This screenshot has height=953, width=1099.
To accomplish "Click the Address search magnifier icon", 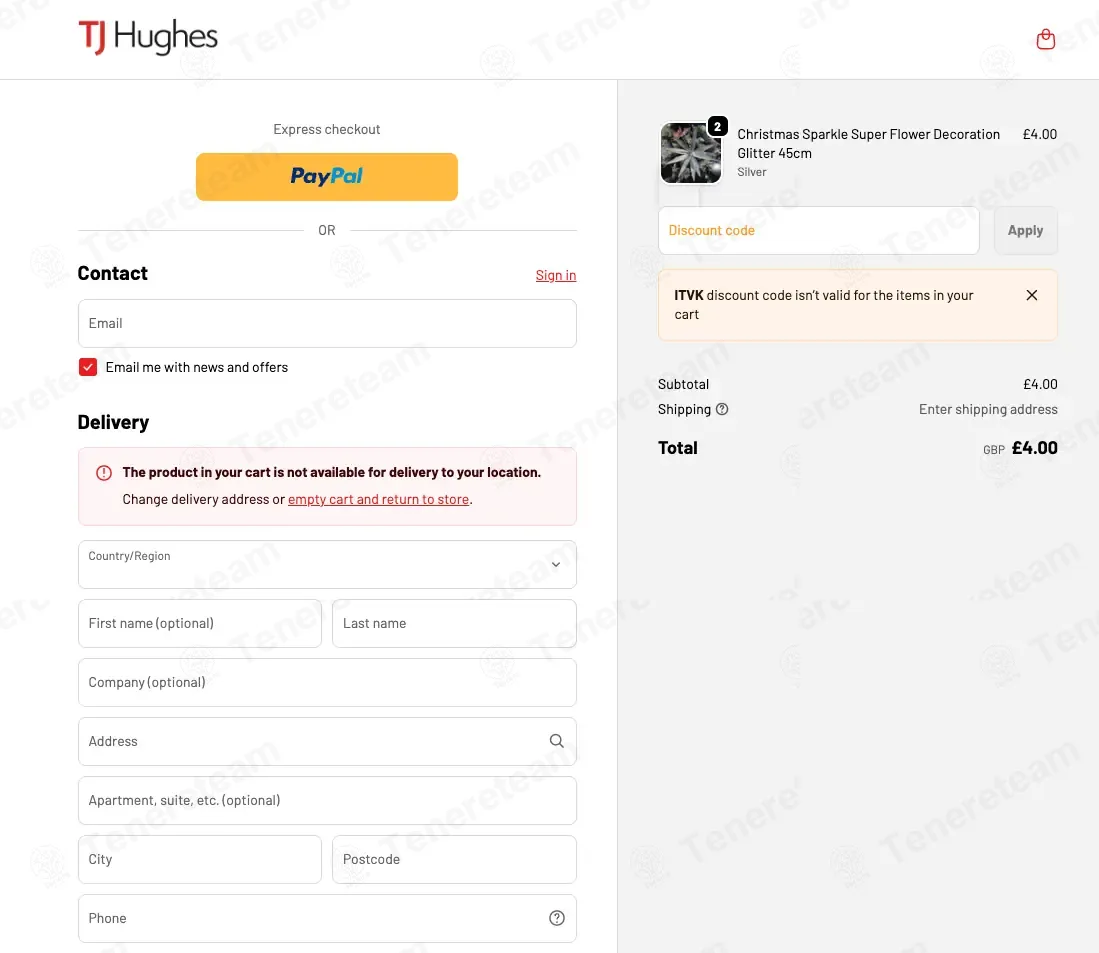I will pyautogui.click(x=556, y=741).
